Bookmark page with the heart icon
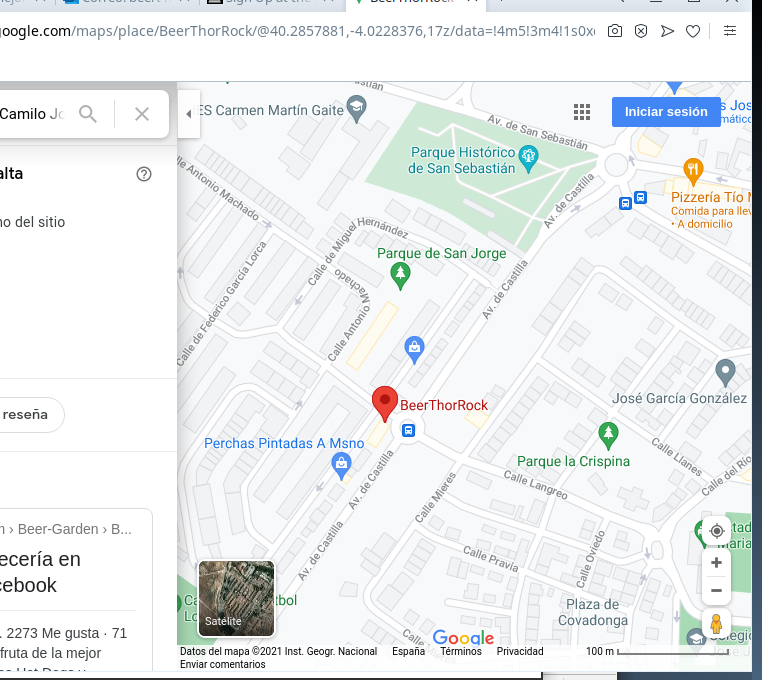The image size is (762, 680). 693,32
